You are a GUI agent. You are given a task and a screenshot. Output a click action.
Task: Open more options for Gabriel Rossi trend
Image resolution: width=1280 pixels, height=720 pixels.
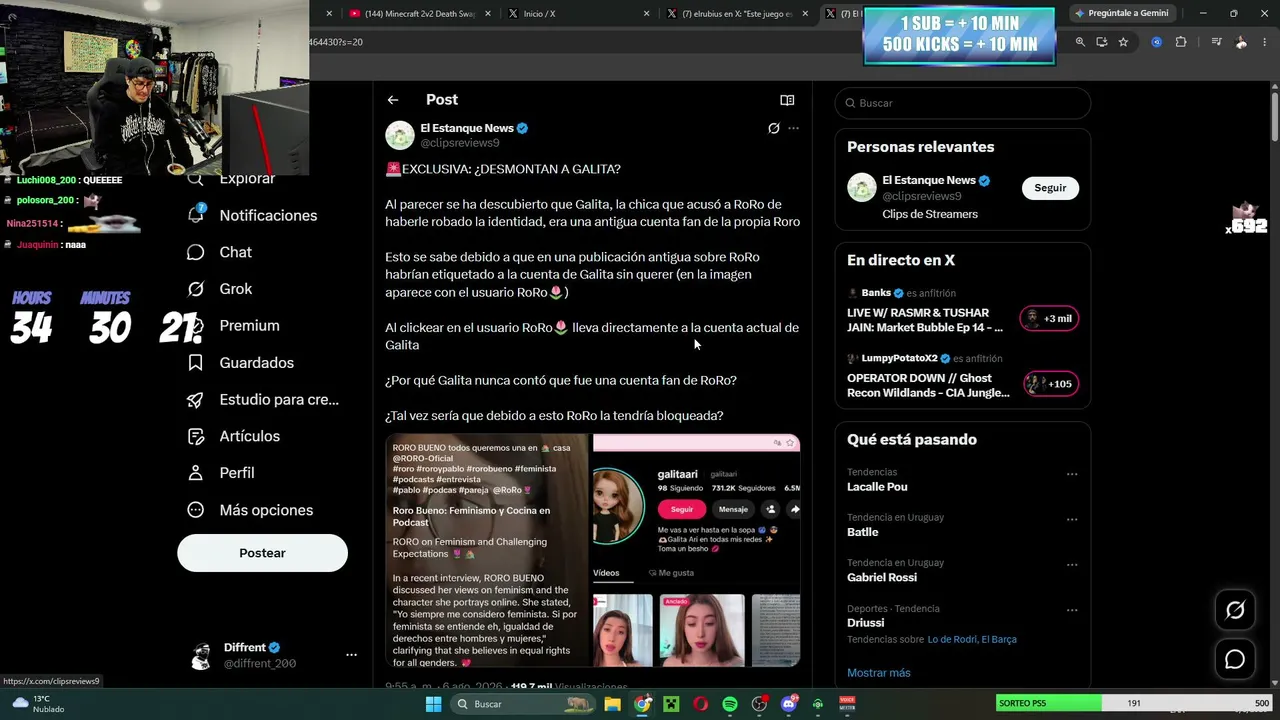[1072, 564]
